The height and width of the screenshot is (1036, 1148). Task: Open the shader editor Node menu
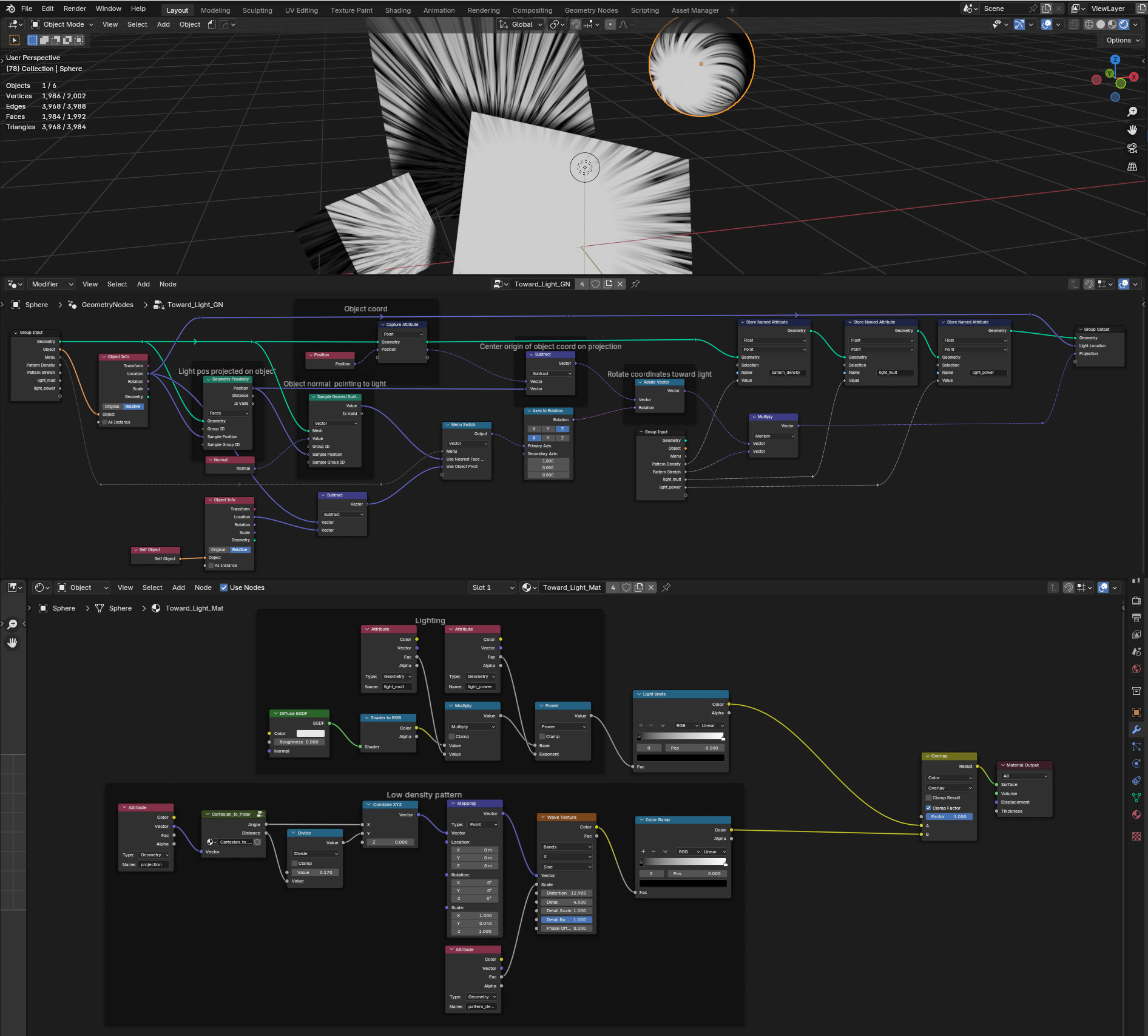[203, 587]
